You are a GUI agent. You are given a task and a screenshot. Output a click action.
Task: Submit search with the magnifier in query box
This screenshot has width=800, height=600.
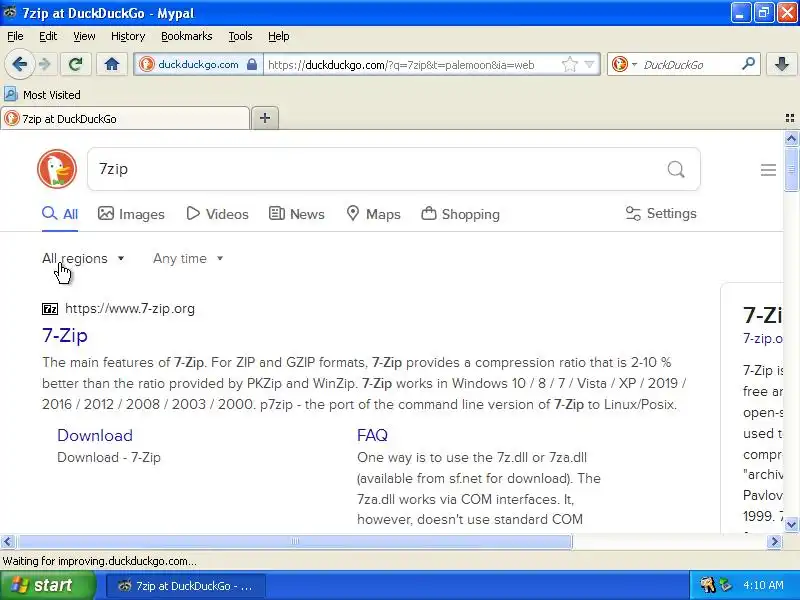[x=676, y=169]
